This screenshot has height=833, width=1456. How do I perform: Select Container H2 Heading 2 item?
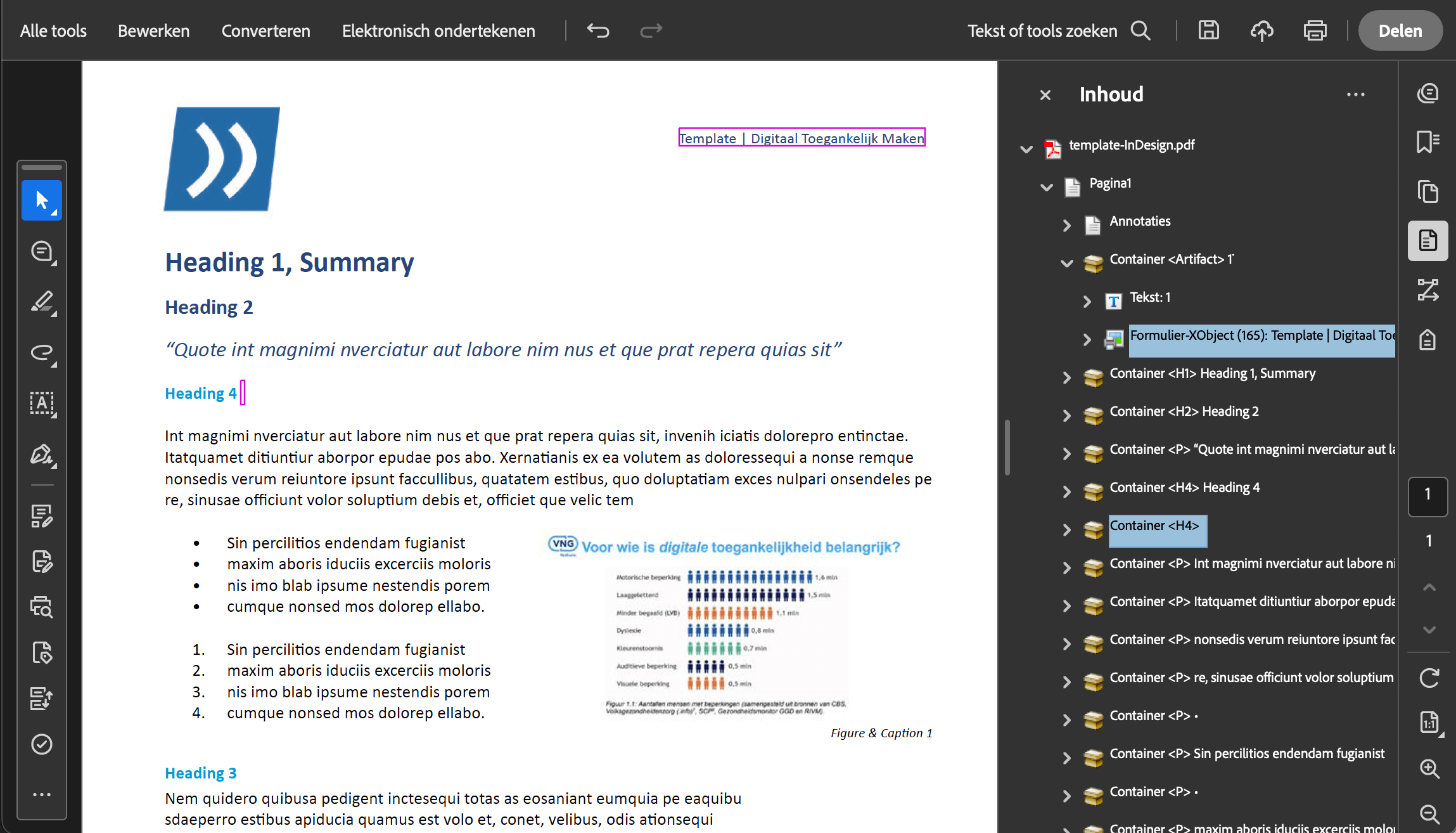1184,411
